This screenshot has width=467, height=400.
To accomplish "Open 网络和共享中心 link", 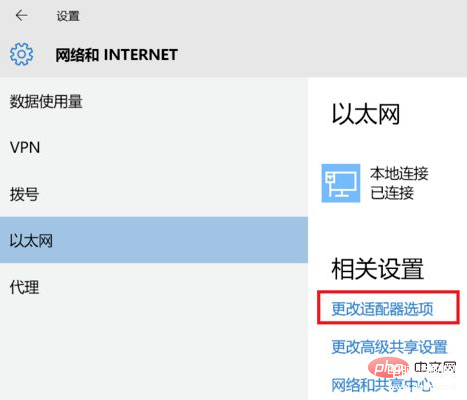I will (x=382, y=385).
